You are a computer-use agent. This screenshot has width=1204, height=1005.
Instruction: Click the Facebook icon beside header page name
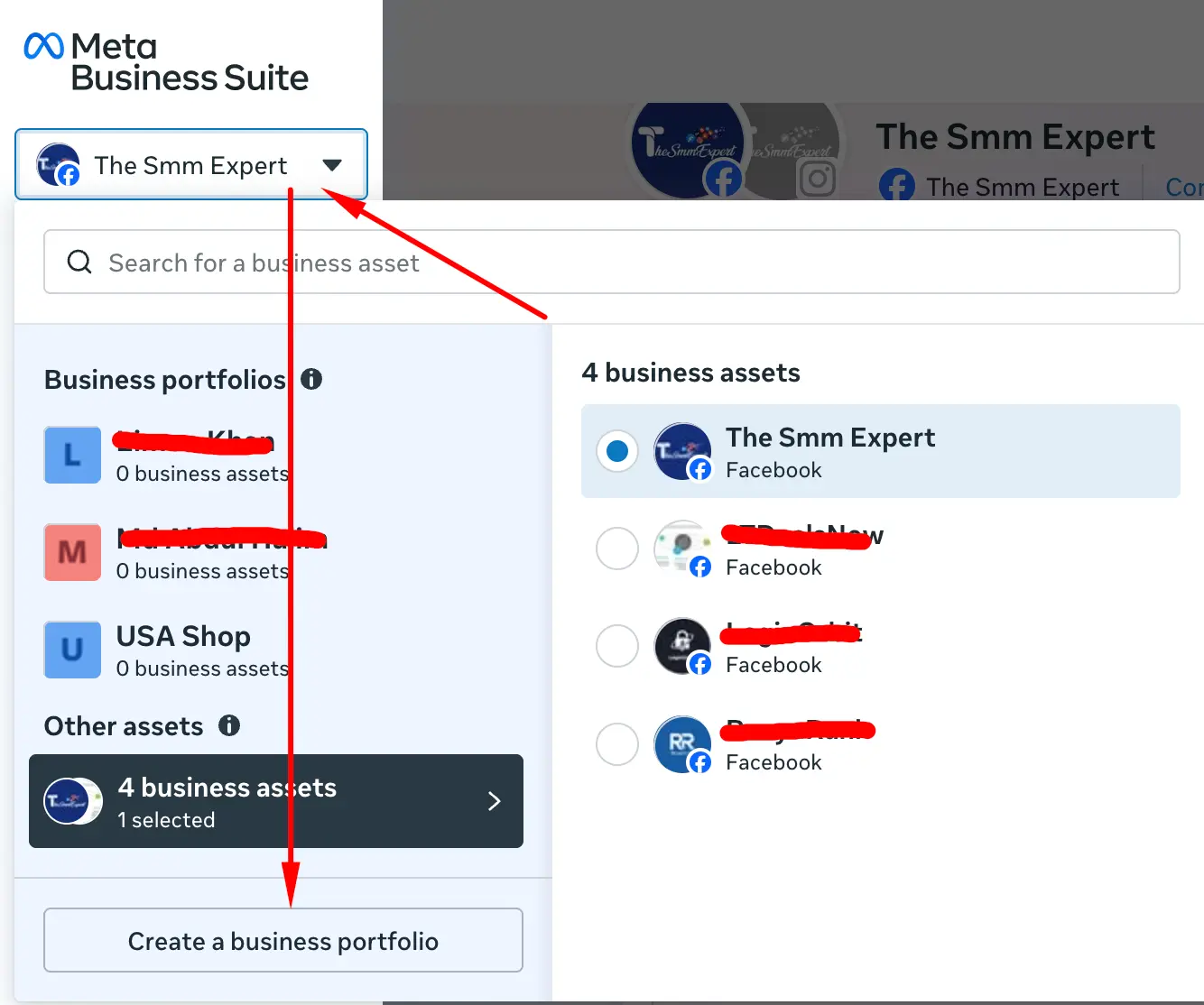[x=896, y=186]
